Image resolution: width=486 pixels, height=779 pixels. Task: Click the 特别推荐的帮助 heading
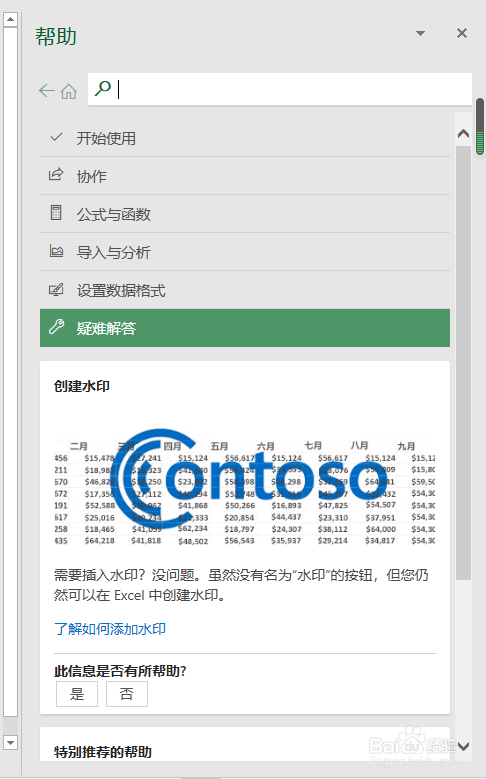click(103, 752)
